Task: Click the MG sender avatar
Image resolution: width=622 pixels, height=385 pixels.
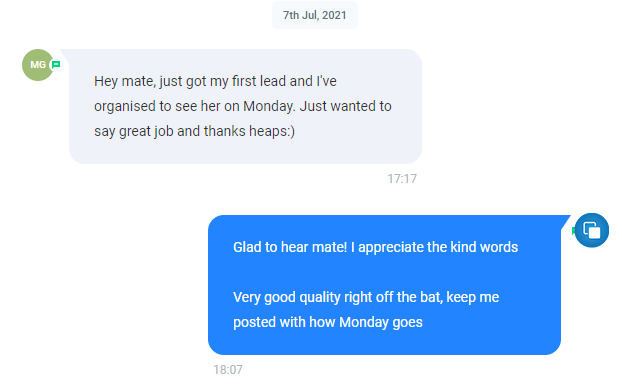Action: coord(38,65)
